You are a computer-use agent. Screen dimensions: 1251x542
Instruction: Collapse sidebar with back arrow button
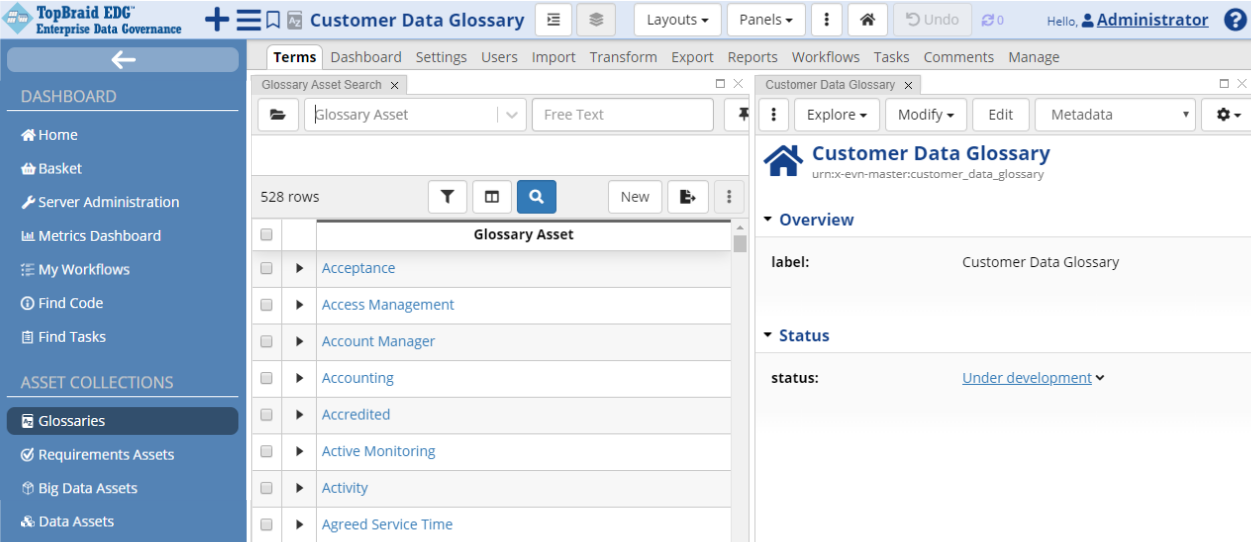click(x=123, y=60)
